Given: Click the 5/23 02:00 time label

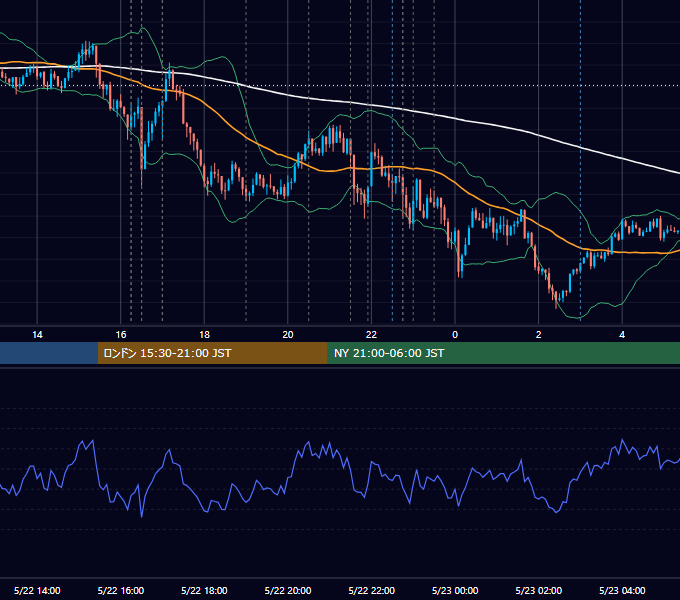Looking at the screenshot, I should coord(539,590).
